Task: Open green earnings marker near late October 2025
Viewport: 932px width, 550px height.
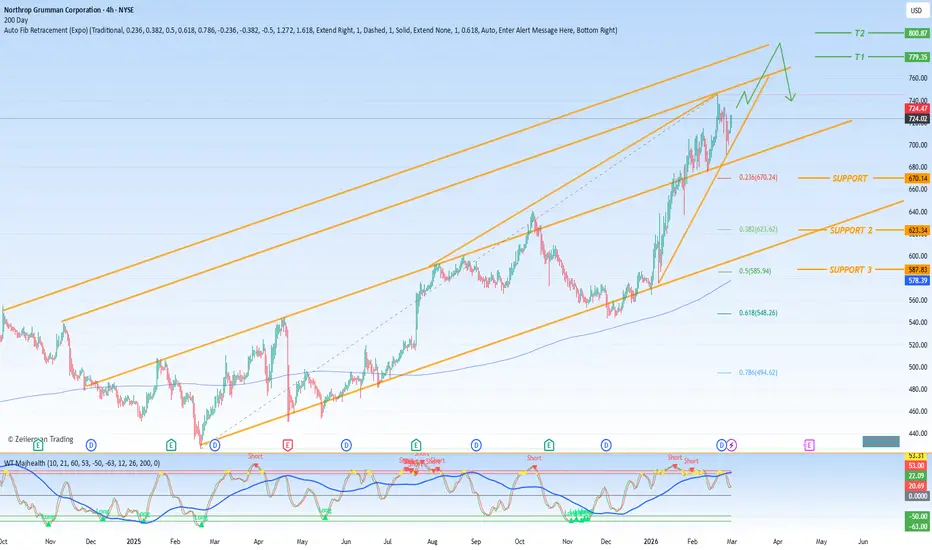Action: pyautogui.click(x=549, y=445)
